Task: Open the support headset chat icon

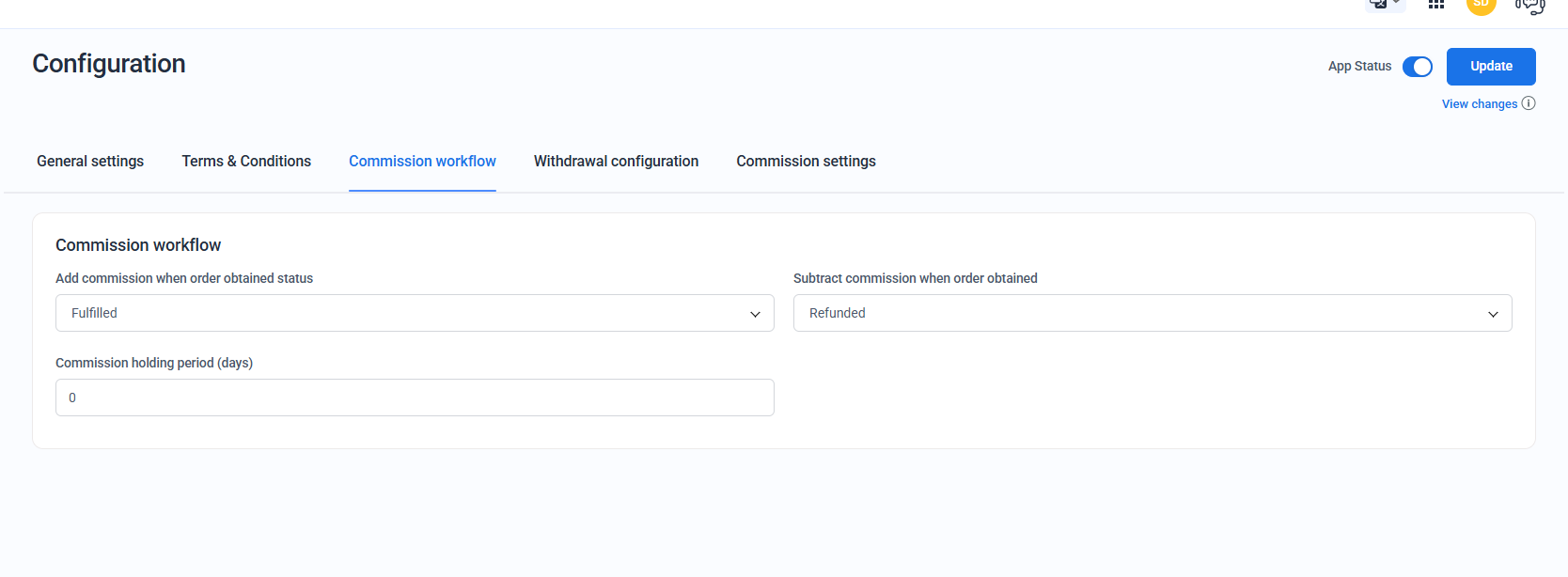Action: pos(1529,7)
